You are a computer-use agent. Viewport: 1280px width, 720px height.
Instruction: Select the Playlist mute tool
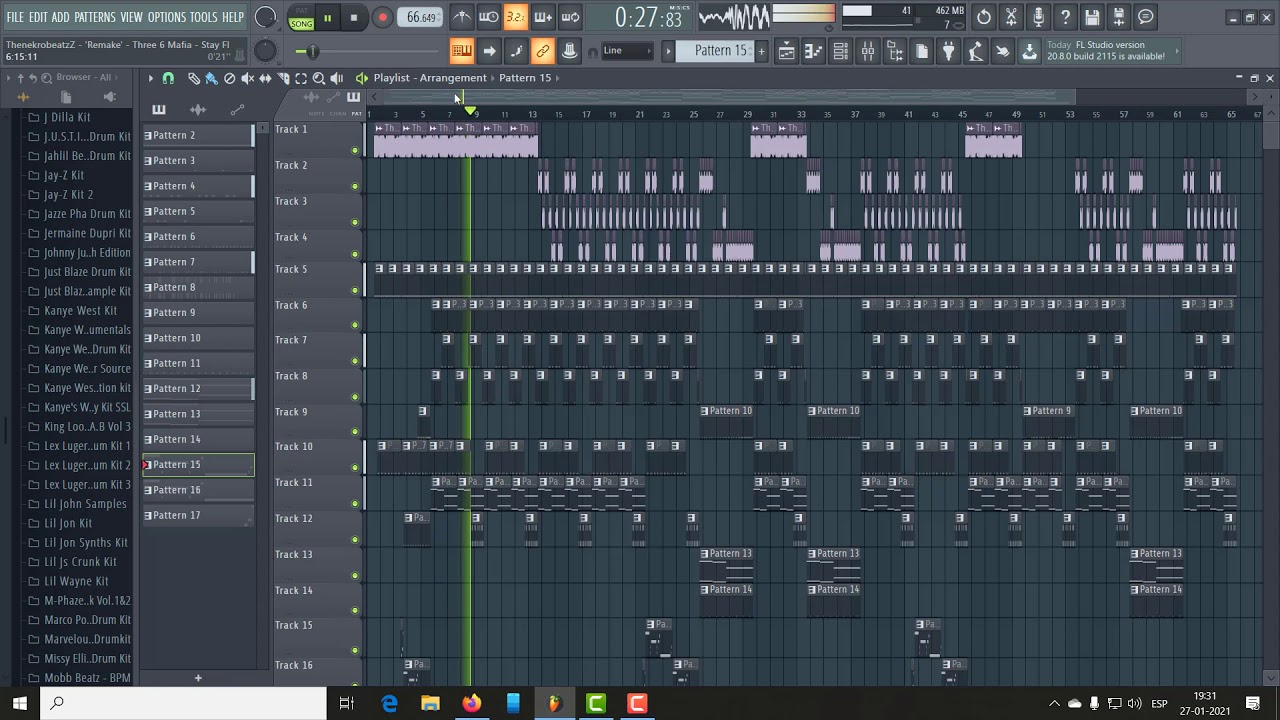pyautogui.click(x=247, y=78)
